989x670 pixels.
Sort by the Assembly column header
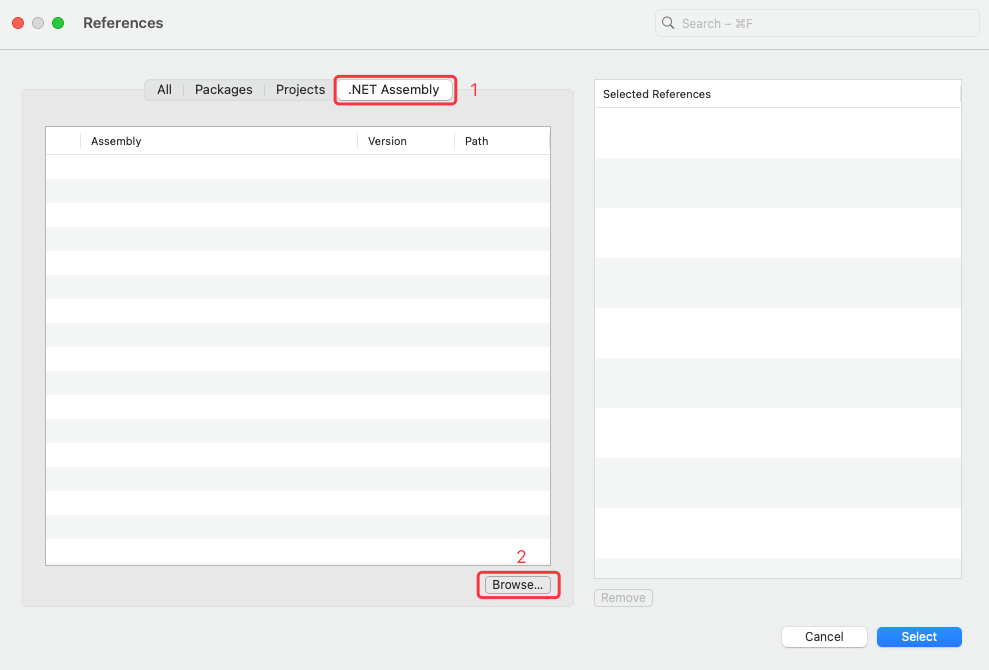(218, 141)
